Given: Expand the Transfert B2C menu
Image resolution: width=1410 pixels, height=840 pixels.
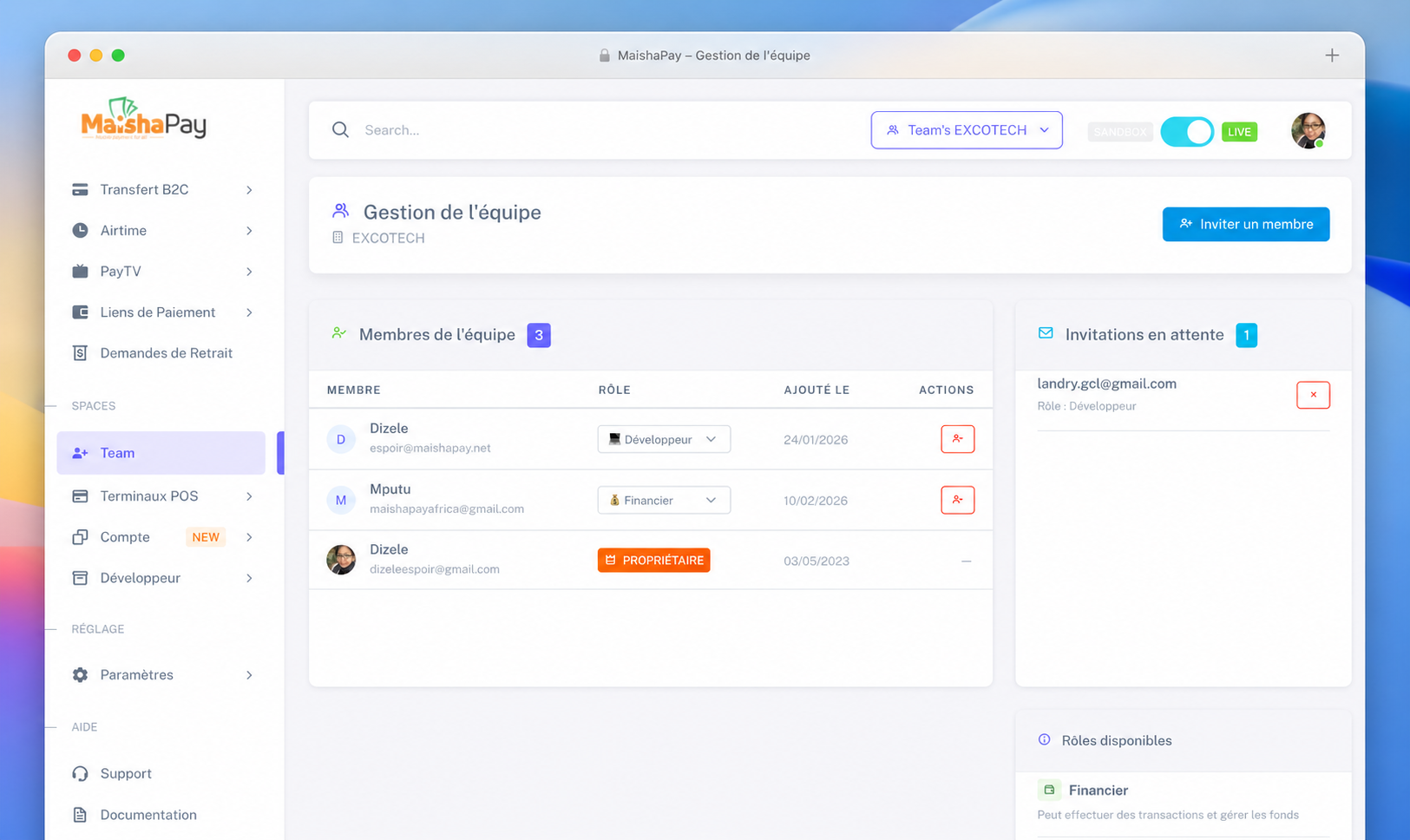Looking at the screenshot, I should pyautogui.click(x=161, y=189).
